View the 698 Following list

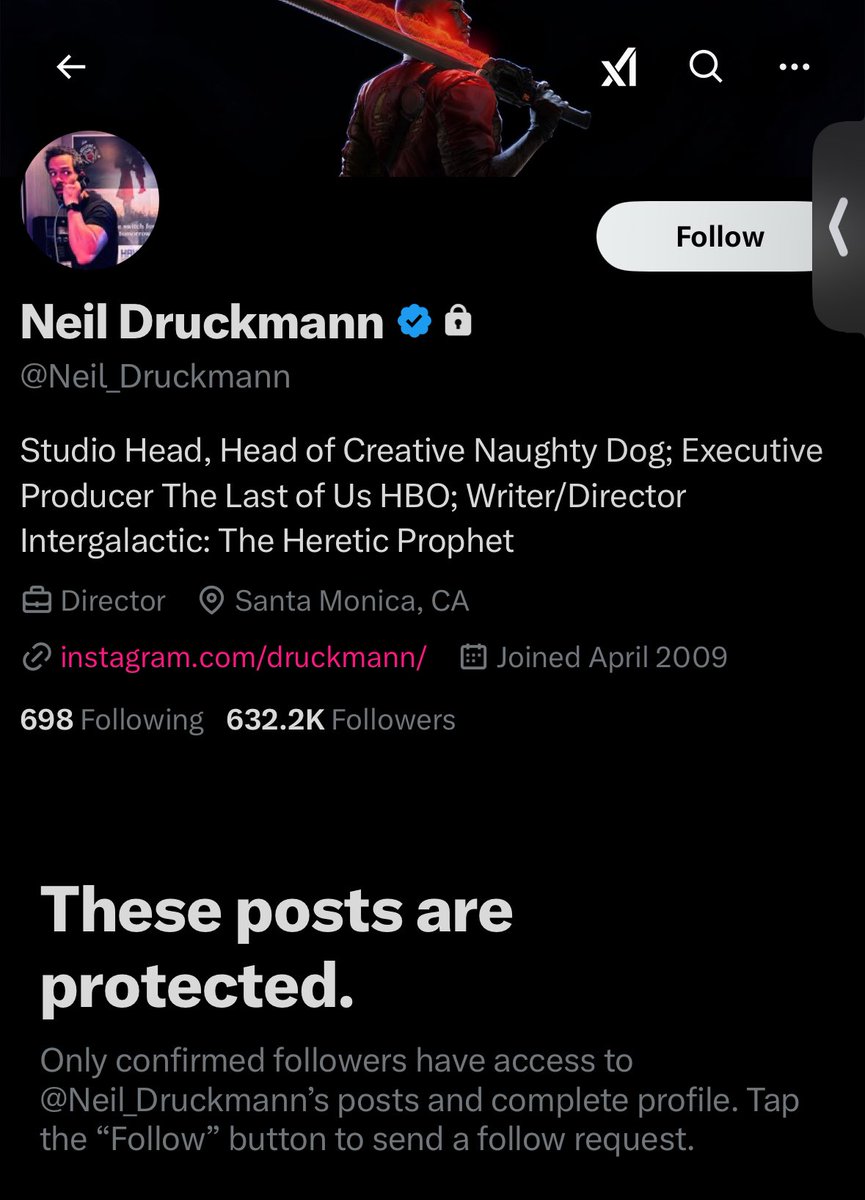point(112,720)
